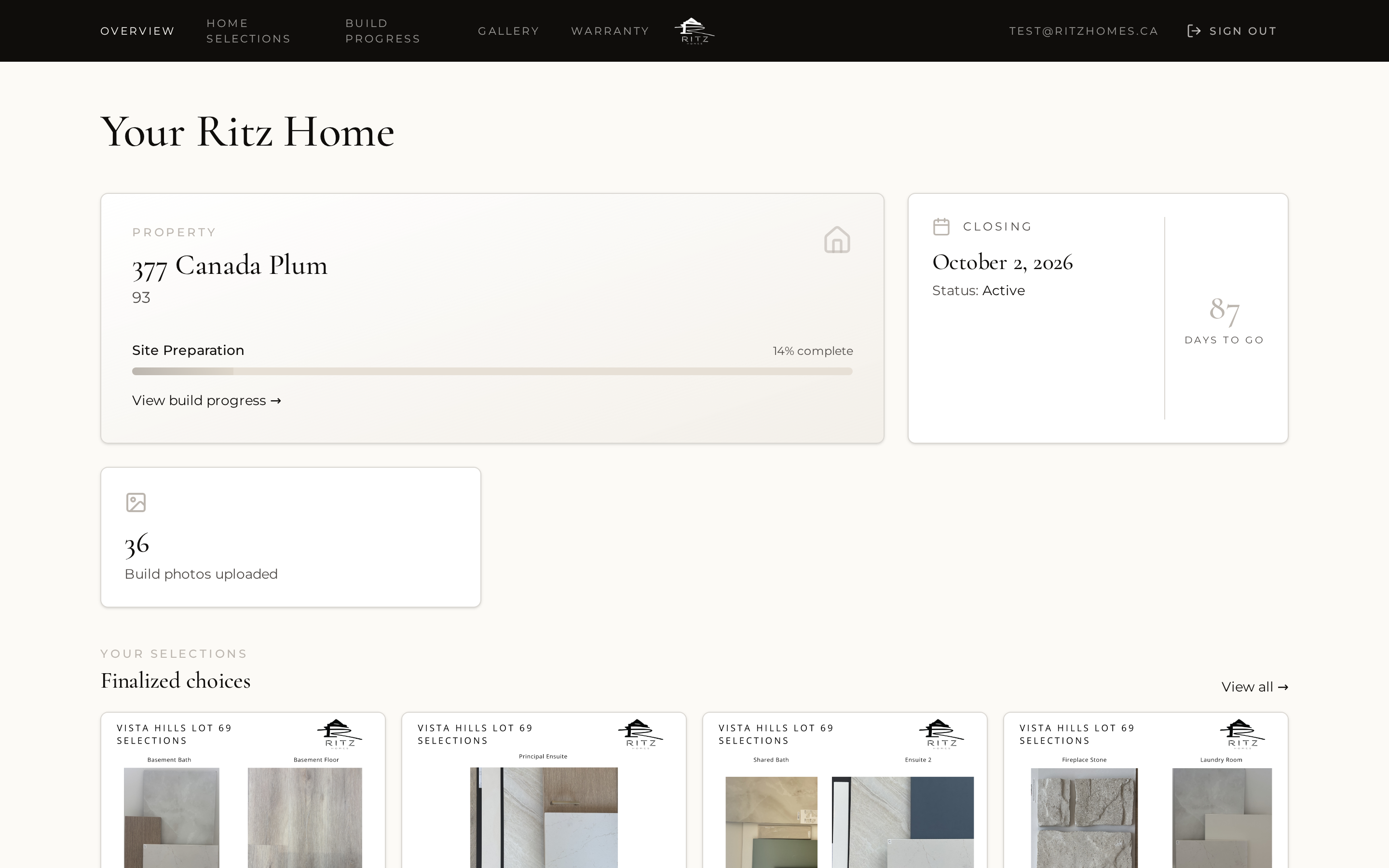Click the 14% complete text
Viewport: 1389px width, 868px height.
812,351
